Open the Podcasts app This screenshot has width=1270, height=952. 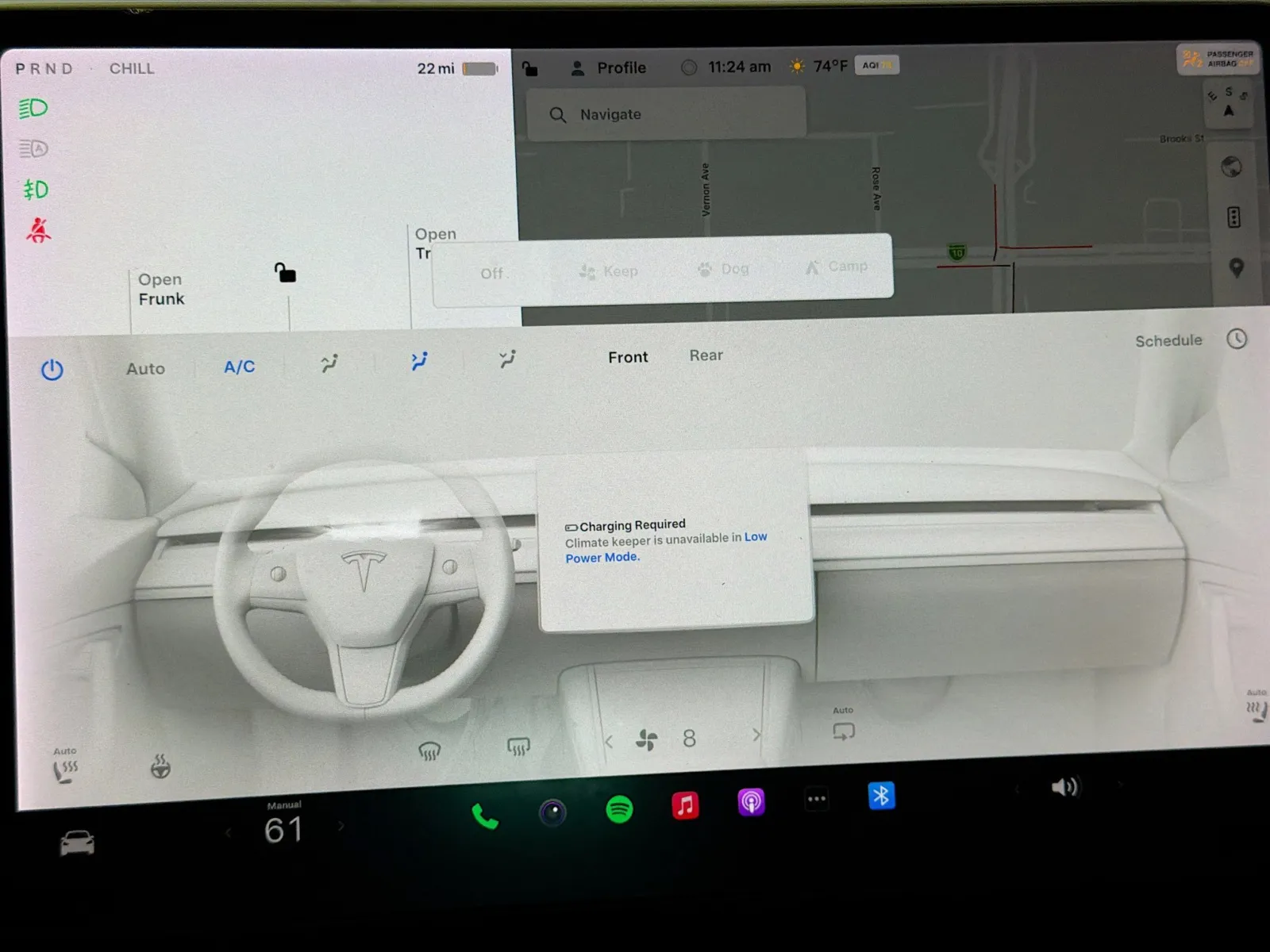[x=751, y=802]
